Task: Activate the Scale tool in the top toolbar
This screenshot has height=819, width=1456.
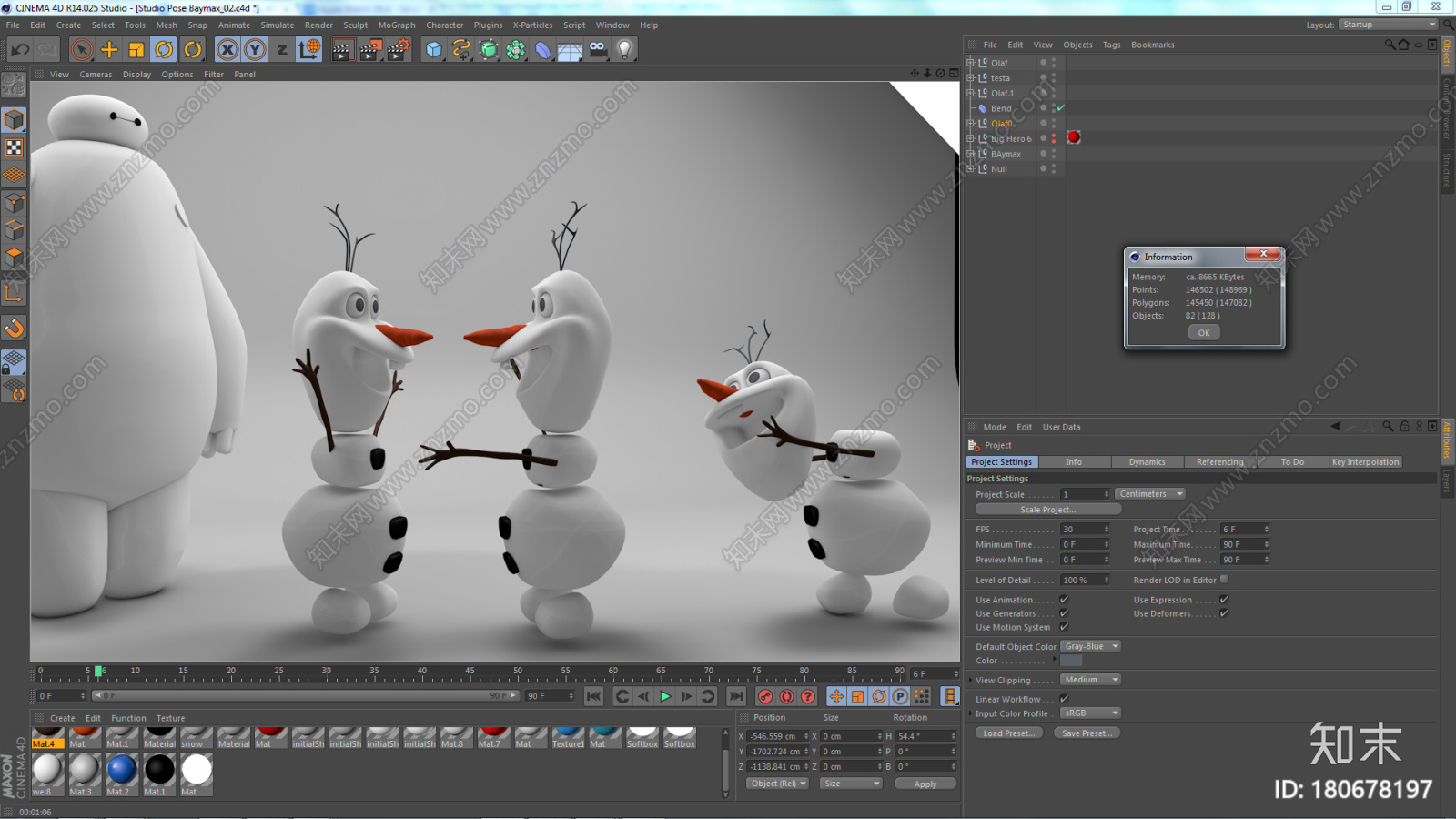Action: [136, 49]
